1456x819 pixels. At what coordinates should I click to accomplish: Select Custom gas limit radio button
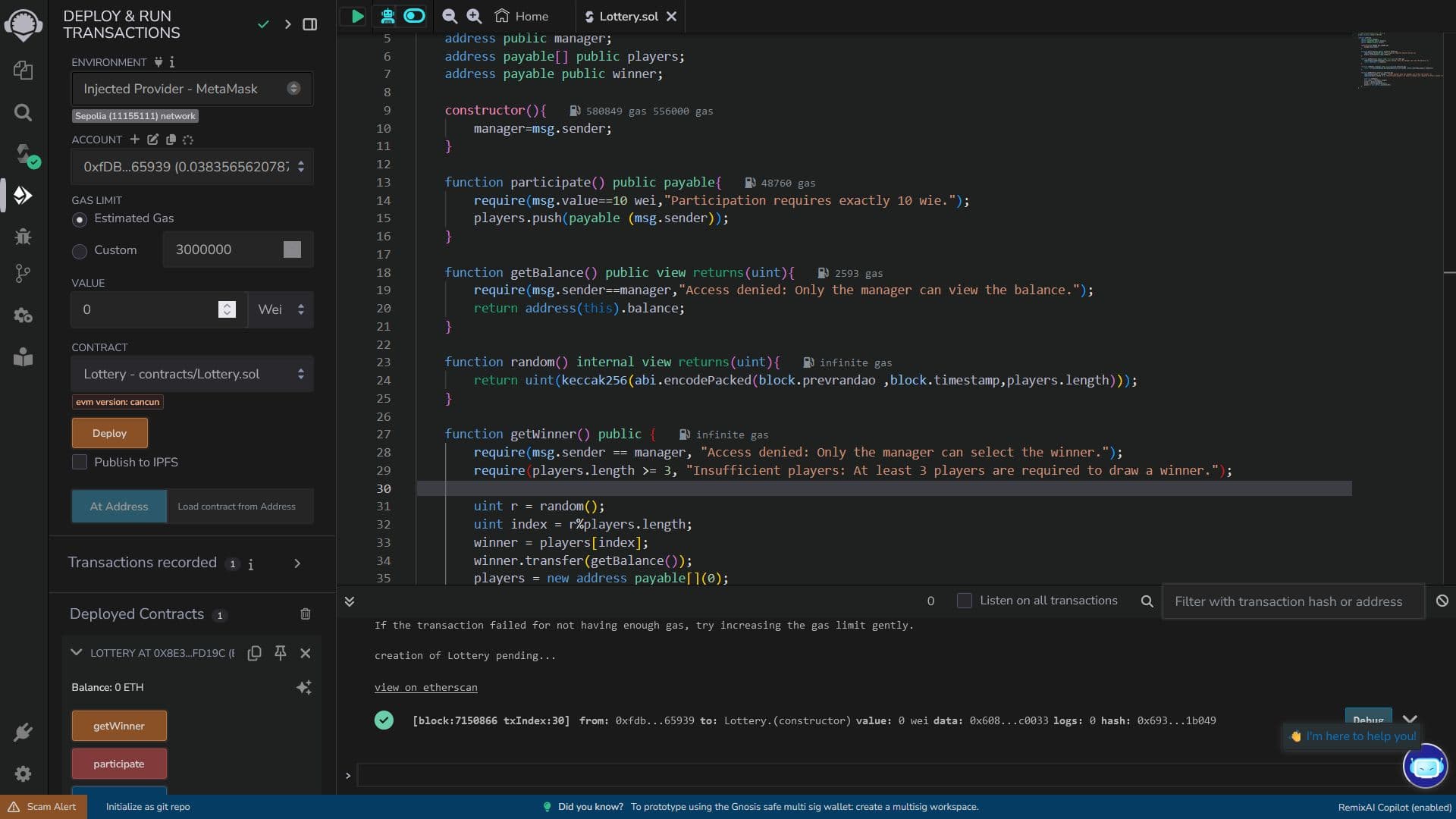coord(80,251)
